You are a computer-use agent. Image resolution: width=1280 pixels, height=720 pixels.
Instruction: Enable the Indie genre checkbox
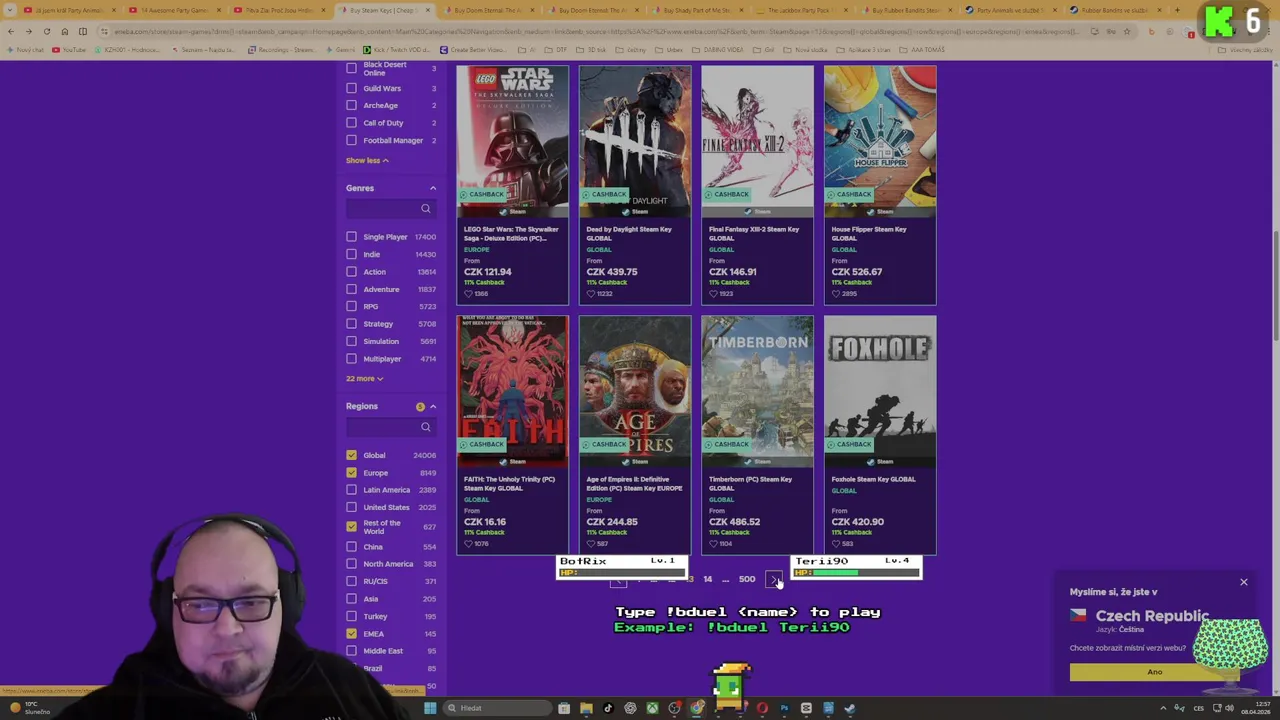coord(351,254)
